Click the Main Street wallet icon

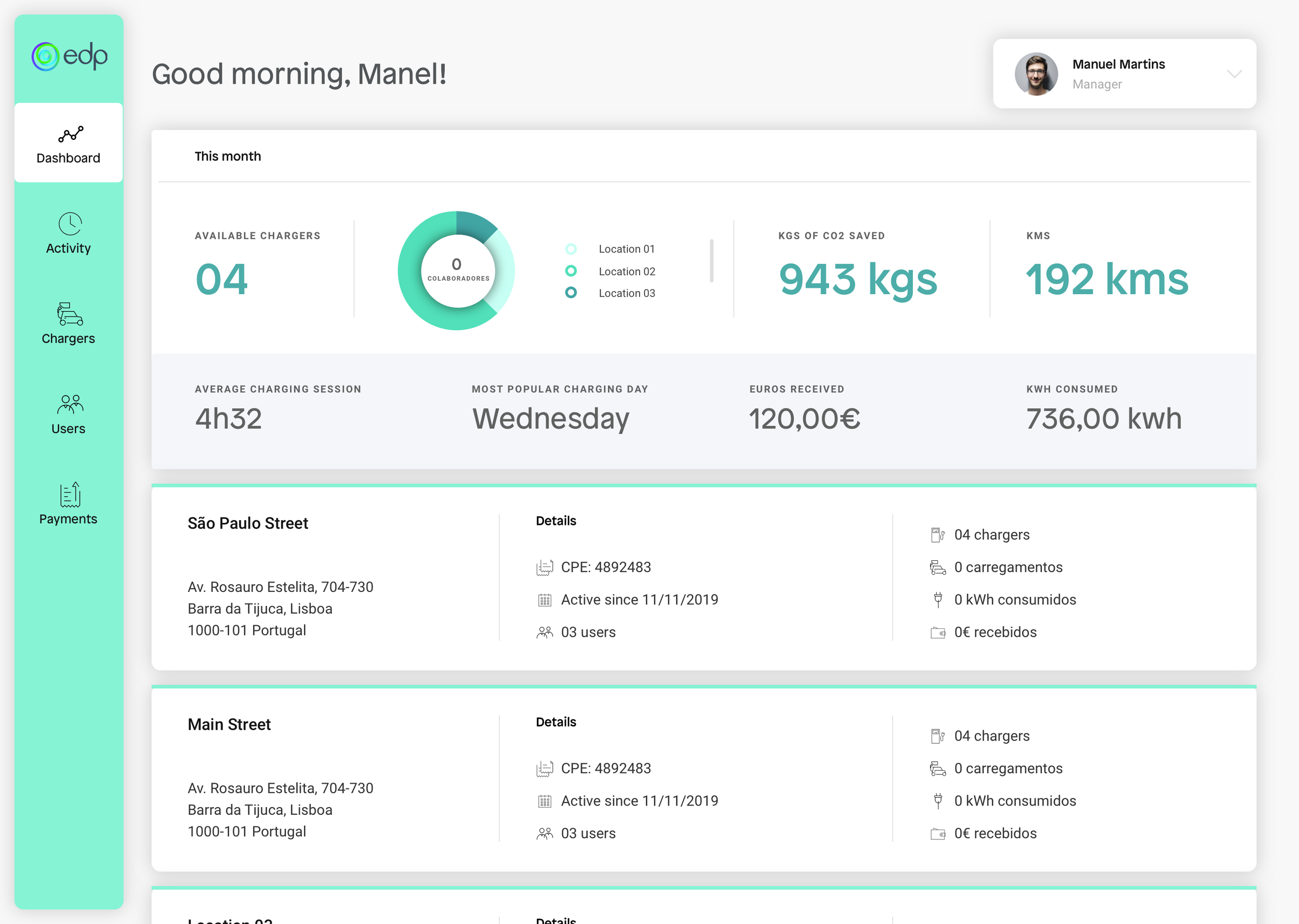(x=938, y=834)
